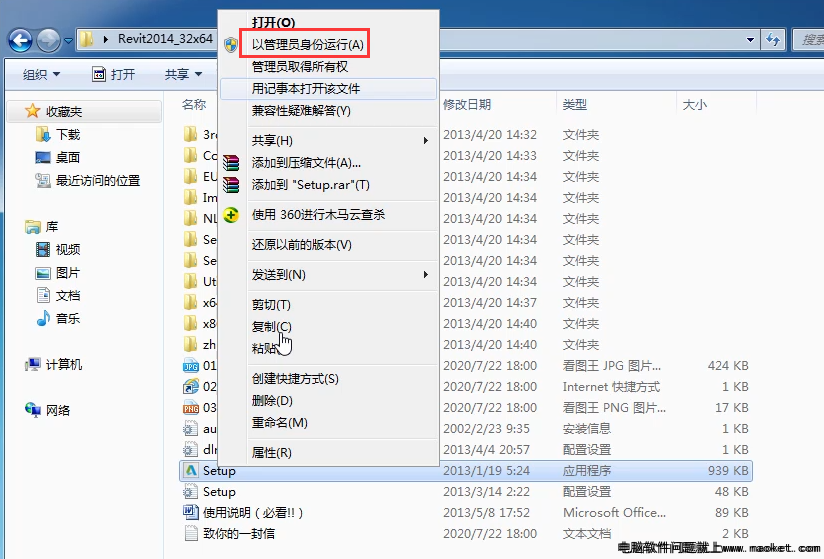The height and width of the screenshot is (559, 824).
Task: Choose 使用 360进行木马云查杀 entry
Action: (x=318, y=214)
